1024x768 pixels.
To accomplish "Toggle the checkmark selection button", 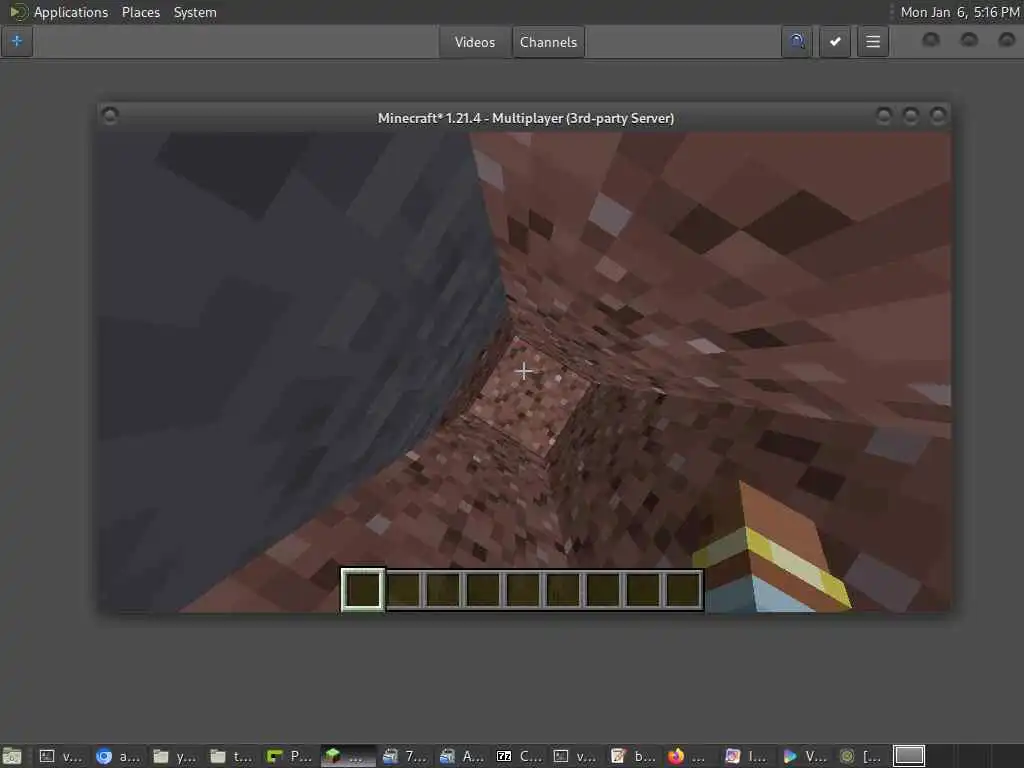I will click(x=835, y=42).
